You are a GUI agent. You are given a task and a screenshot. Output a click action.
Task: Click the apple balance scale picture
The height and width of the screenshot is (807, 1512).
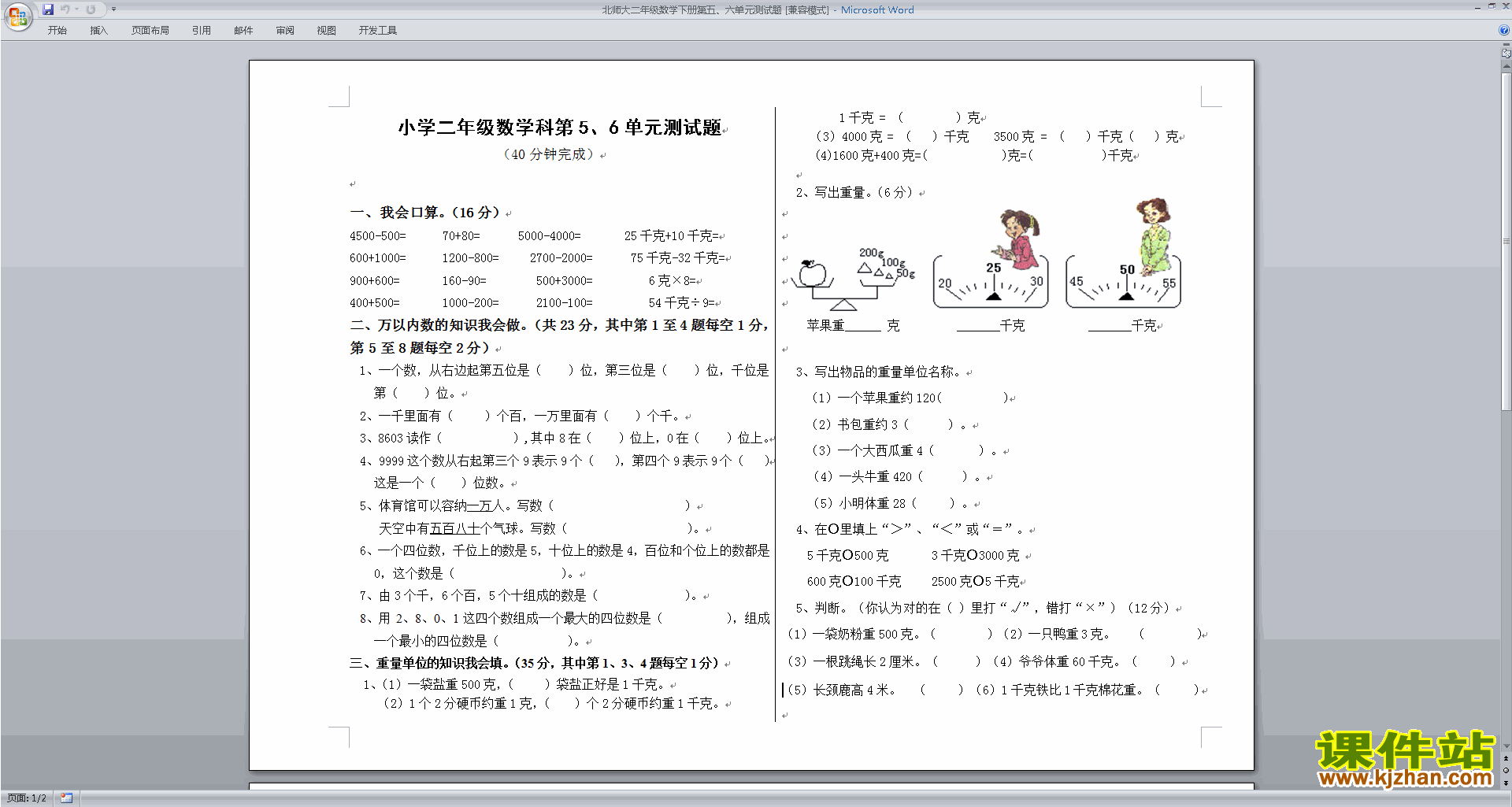(853, 279)
